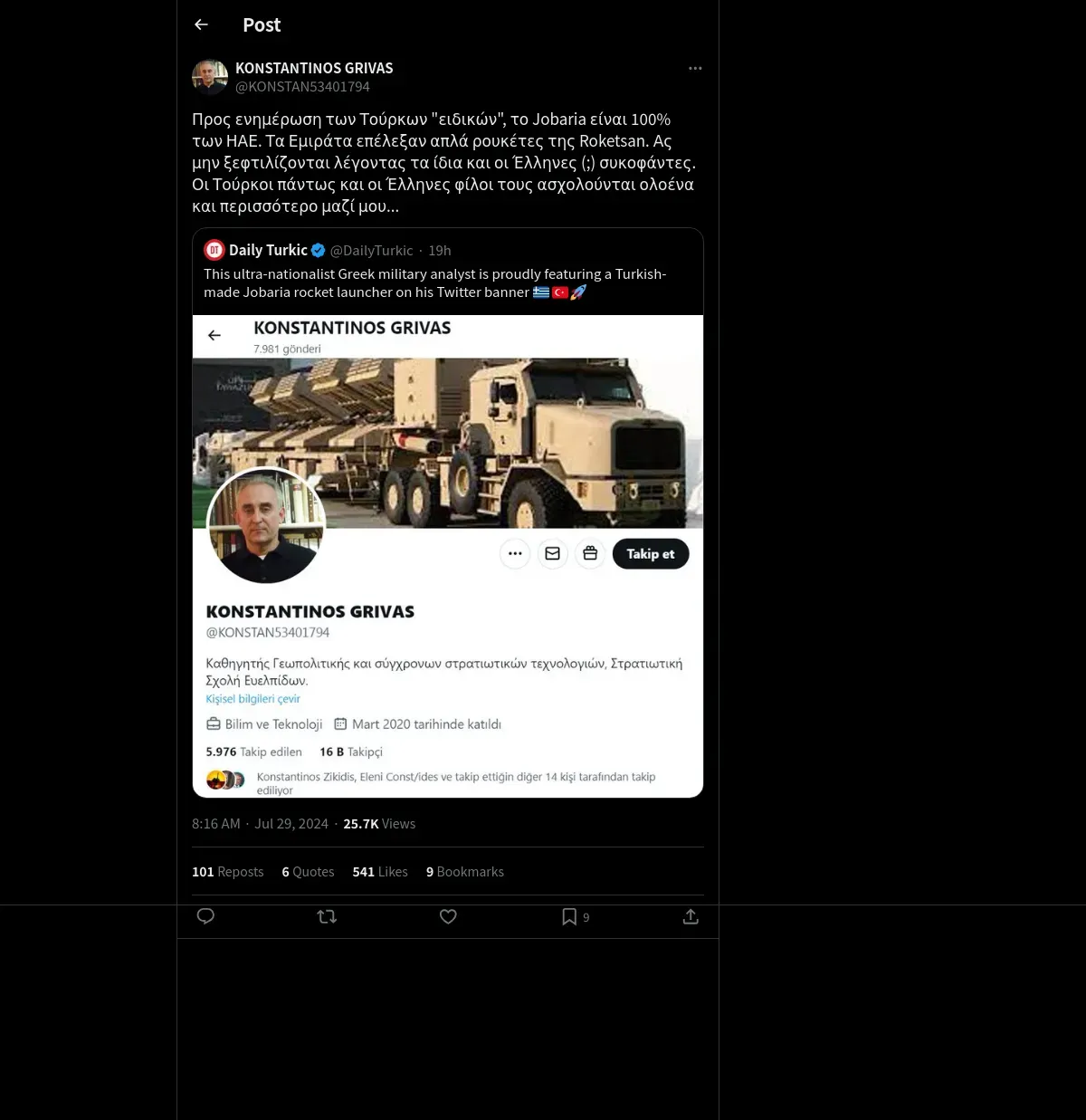Like the post with heart icon
Screen dimensions: 1086x1120
pos(448,916)
